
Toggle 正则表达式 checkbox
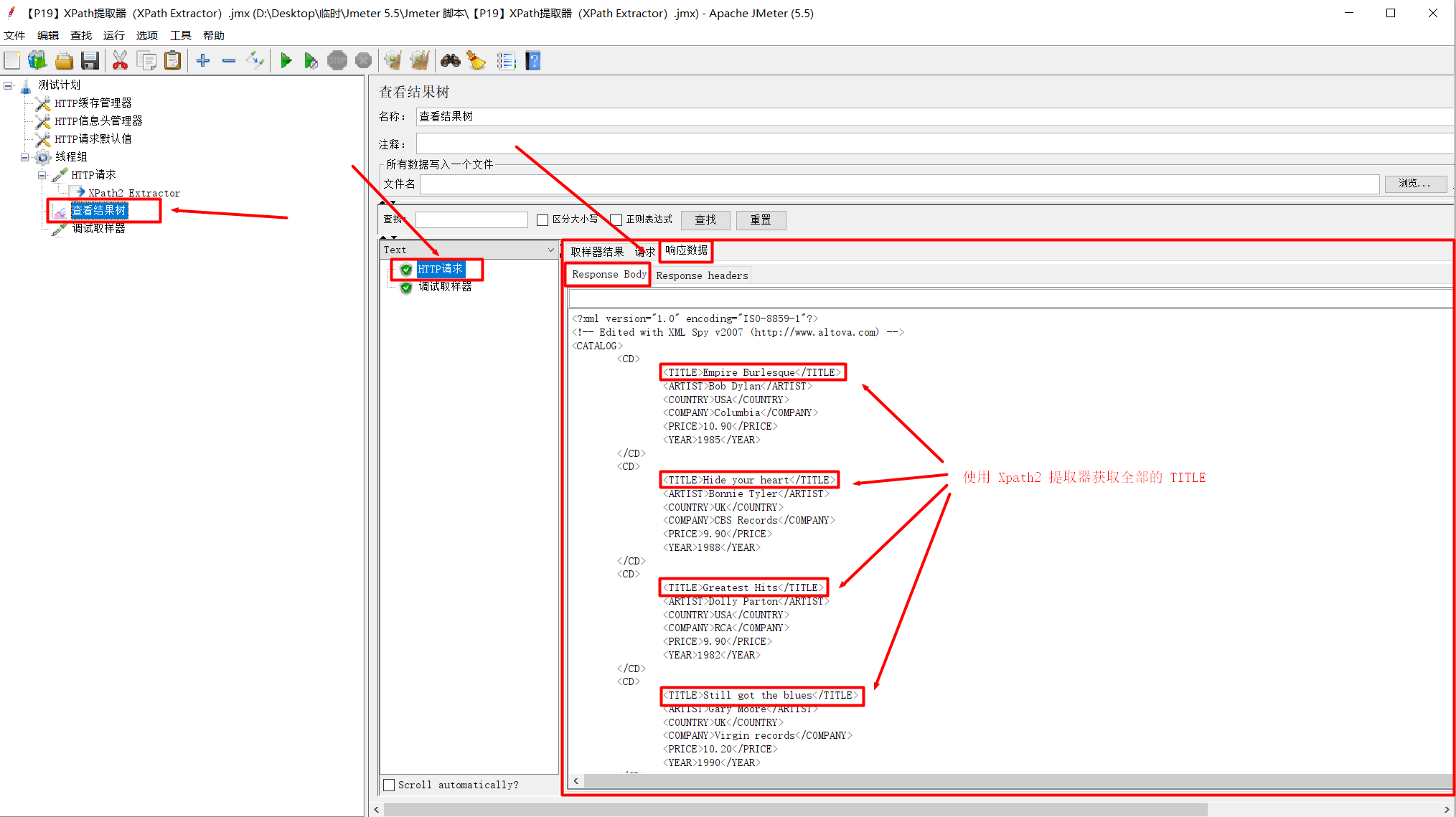coord(616,220)
